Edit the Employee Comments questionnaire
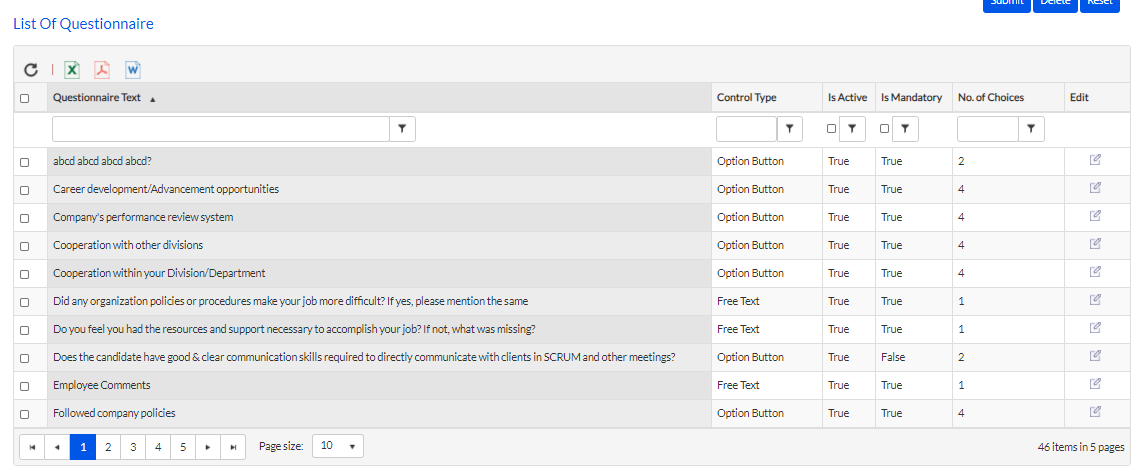This screenshot has width=1142, height=467. pos(1095,384)
